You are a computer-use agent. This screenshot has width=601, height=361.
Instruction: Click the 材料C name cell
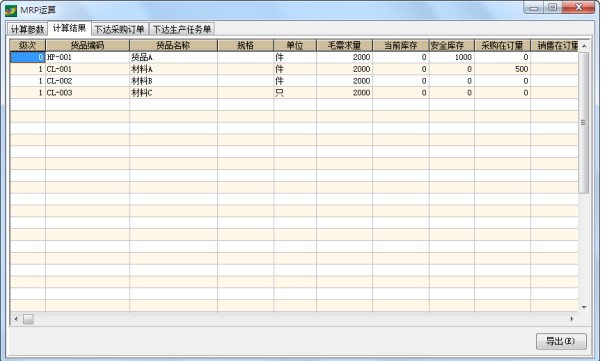click(x=173, y=93)
